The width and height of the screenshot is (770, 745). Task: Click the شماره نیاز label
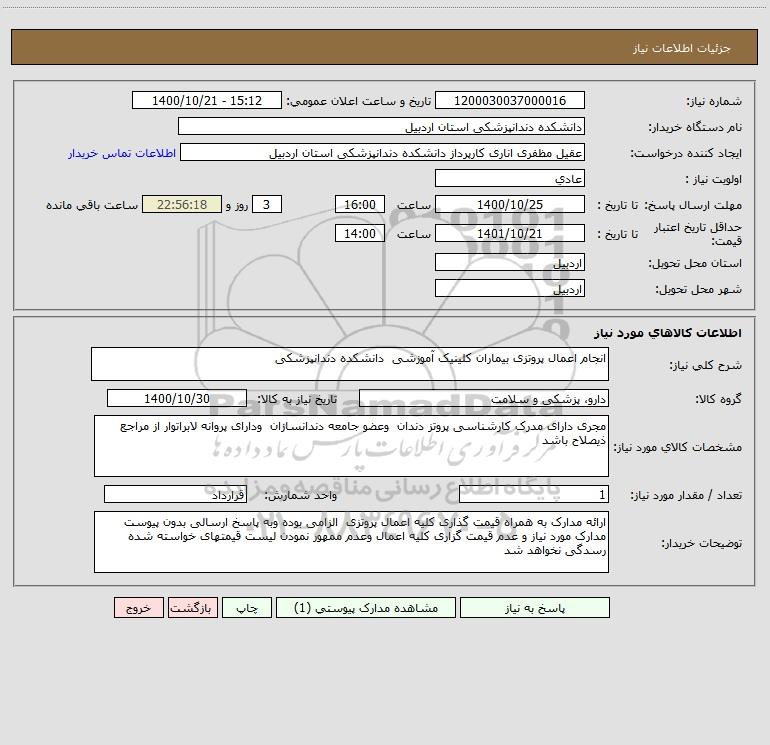[714, 102]
